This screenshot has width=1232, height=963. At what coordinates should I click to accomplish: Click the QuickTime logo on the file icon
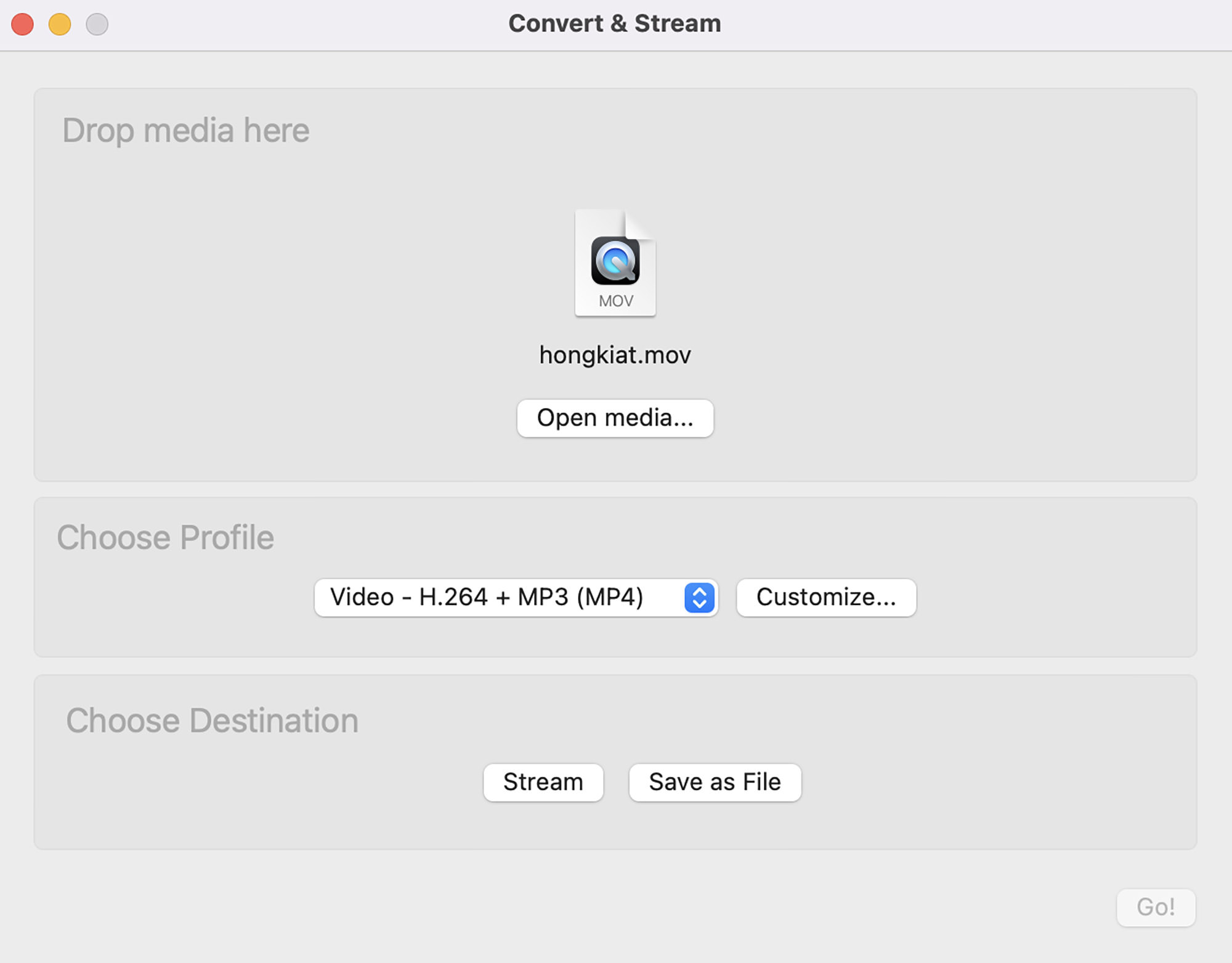pos(615,261)
